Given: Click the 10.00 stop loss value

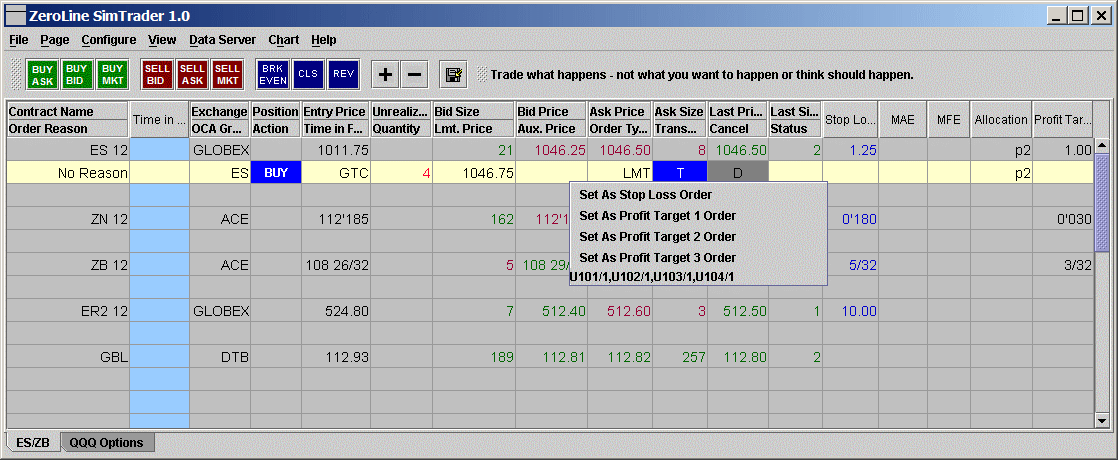Looking at the screenshot, I should pos(851,311).
